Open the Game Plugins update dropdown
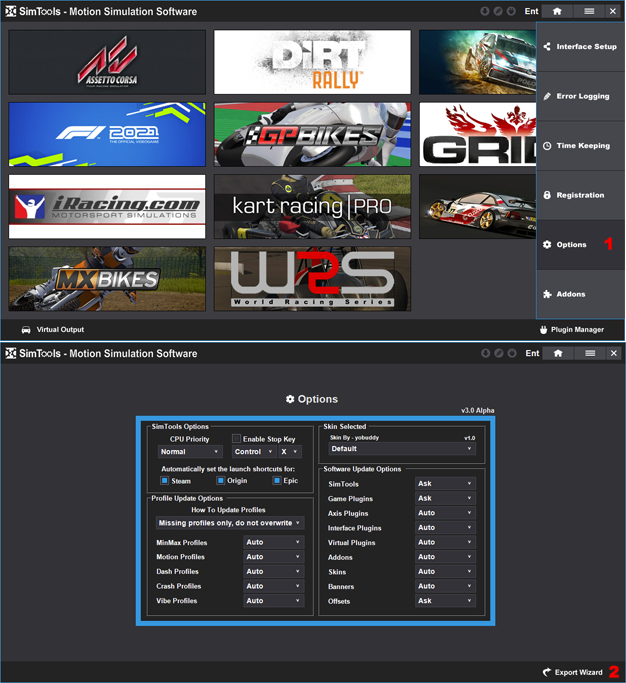This screenshot has height=683, width=626. coord(445,498)
